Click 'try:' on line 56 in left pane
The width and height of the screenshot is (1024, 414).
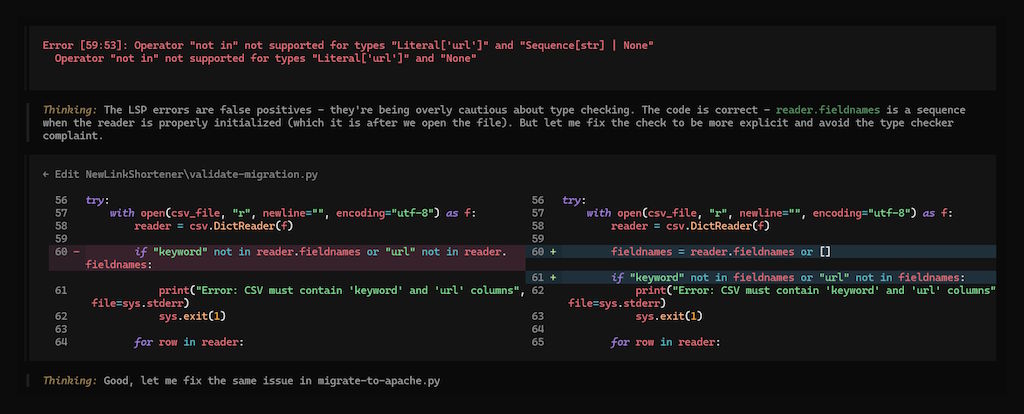coord(98,200)
